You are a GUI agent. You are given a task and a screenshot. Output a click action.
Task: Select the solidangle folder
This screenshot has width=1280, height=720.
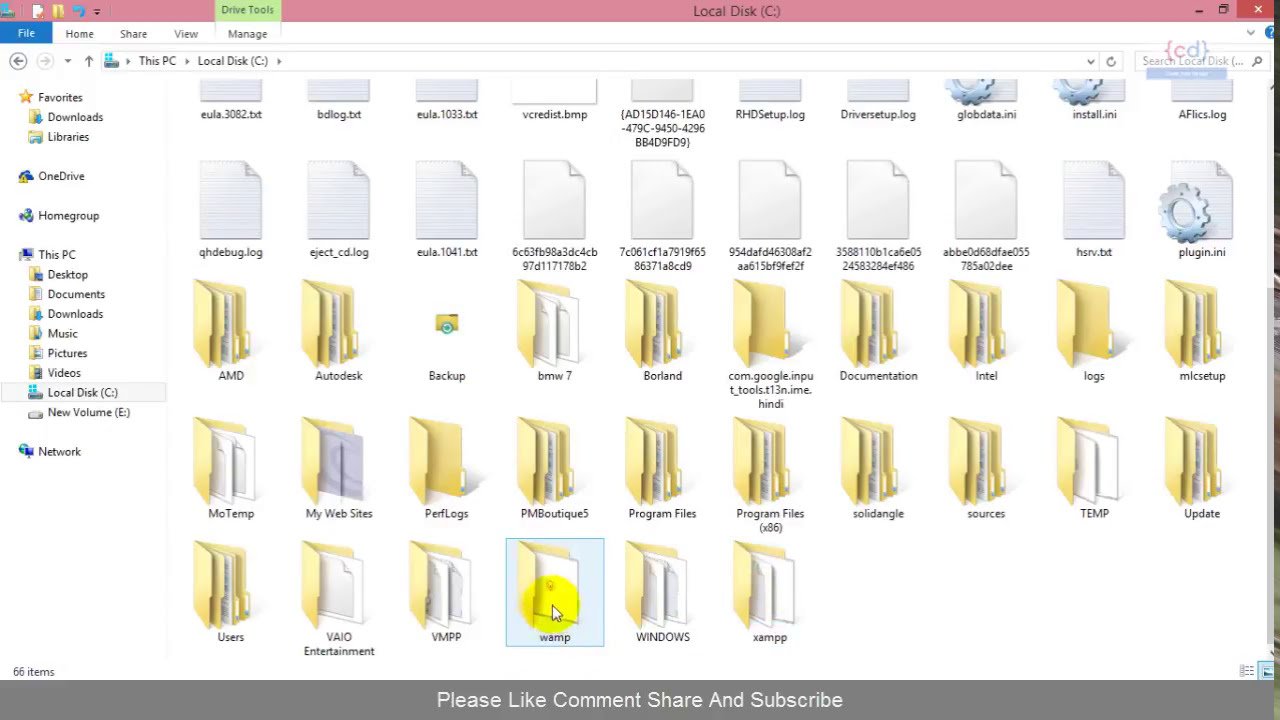click(x=878, y=468)
